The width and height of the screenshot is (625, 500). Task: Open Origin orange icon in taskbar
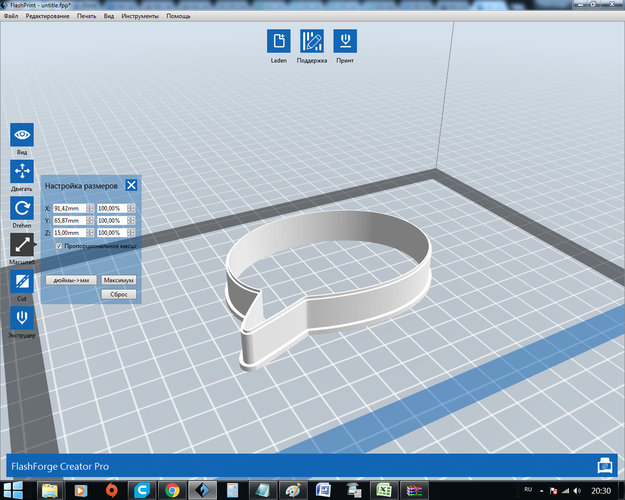pyautogui.click(x=111, y=490)
